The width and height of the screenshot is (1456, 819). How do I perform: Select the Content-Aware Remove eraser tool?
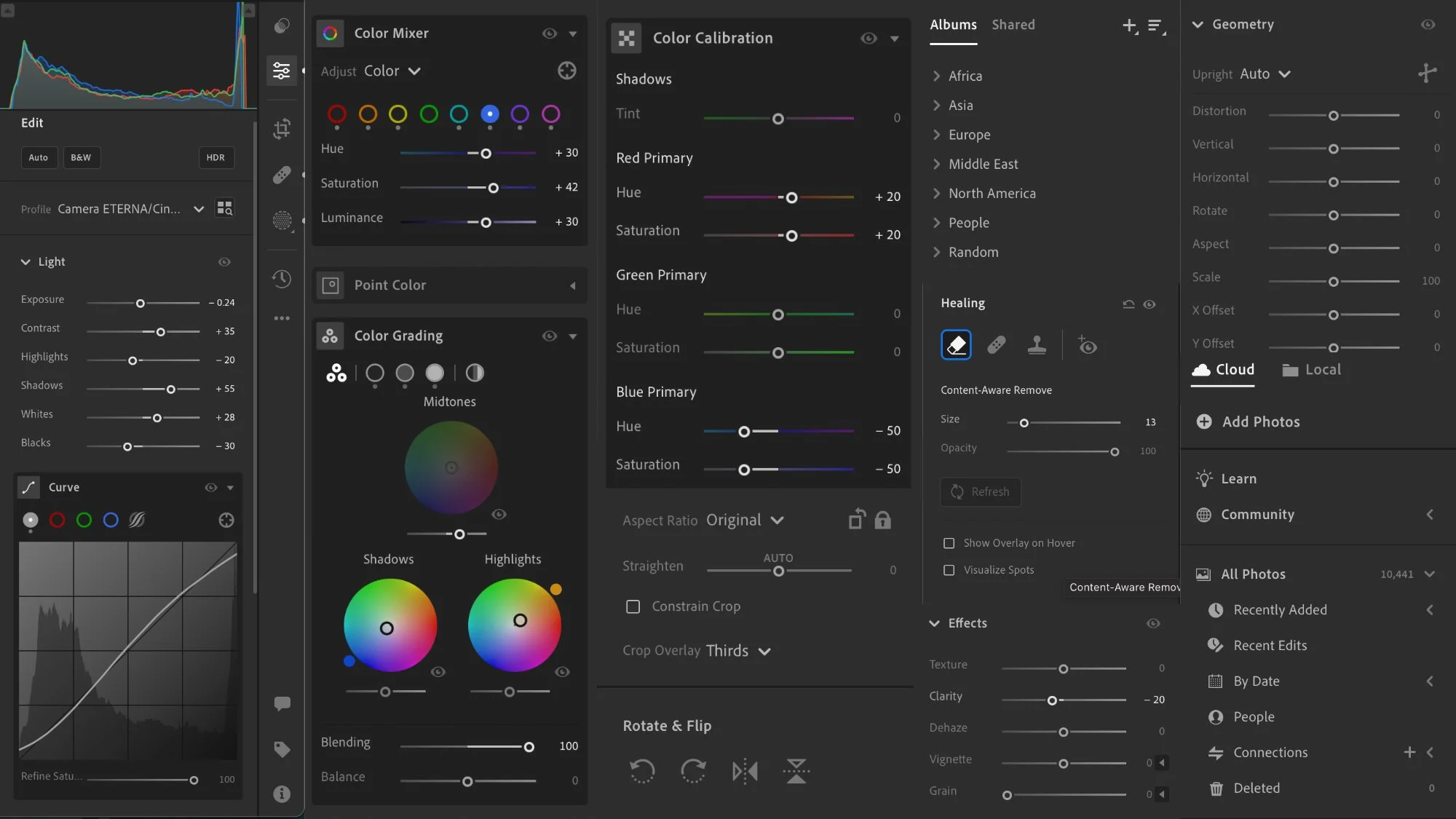click(x=956, y=345)
